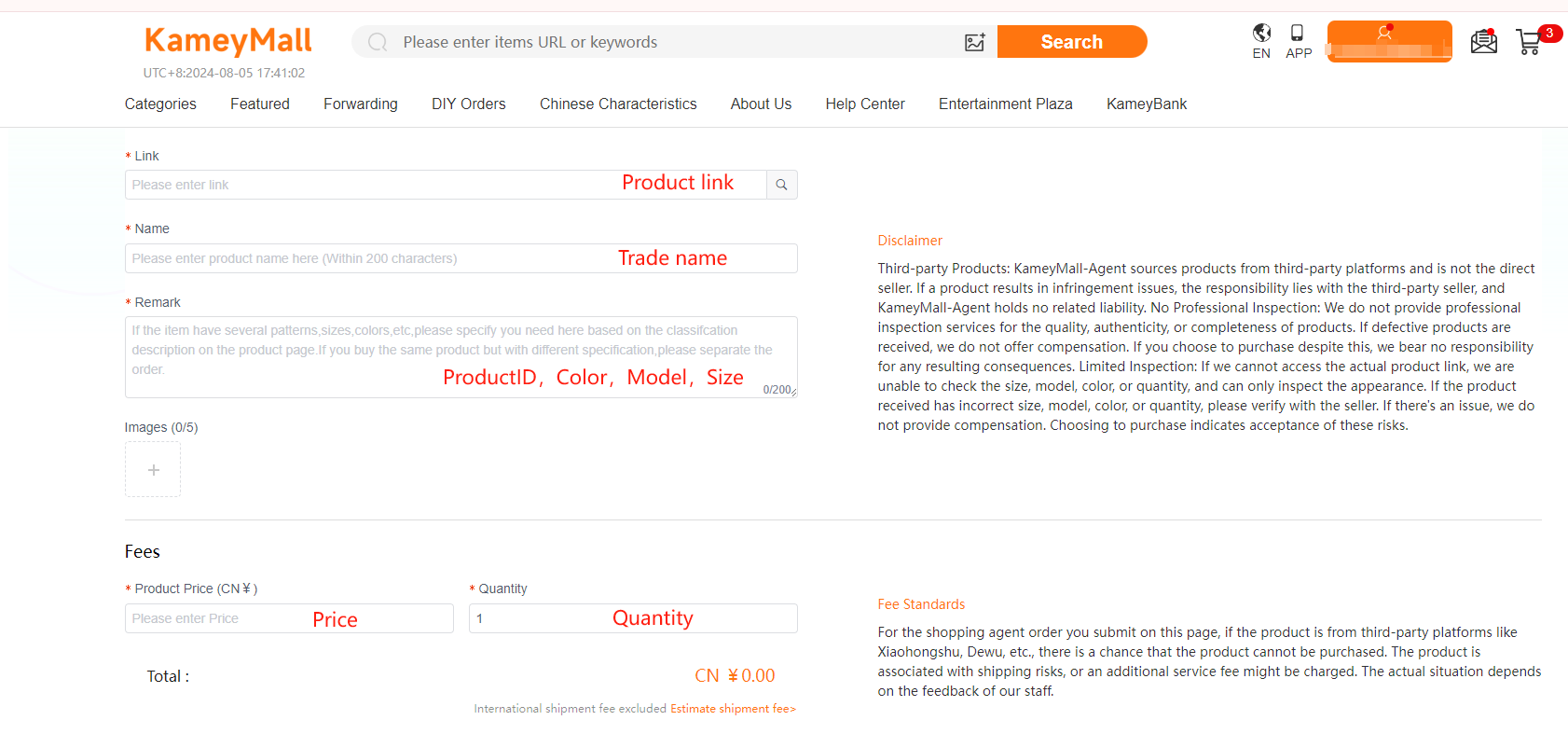The width and height of the screenshot is (1568, 734).
Task: Click the magnifier icon in the search bar
Action: click(x=378, y=42)
